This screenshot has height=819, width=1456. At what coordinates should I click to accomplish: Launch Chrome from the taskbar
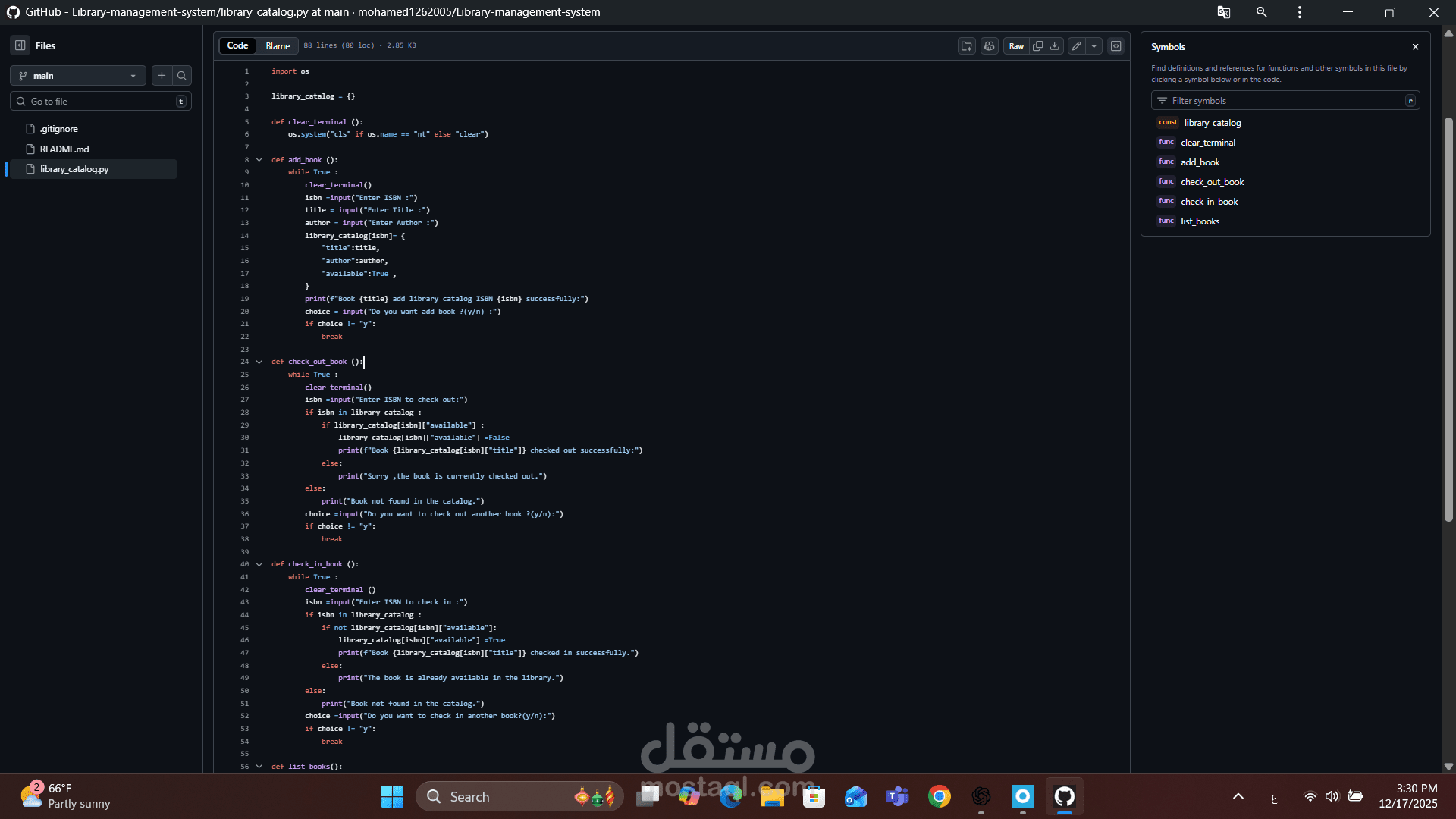(940, 796)
